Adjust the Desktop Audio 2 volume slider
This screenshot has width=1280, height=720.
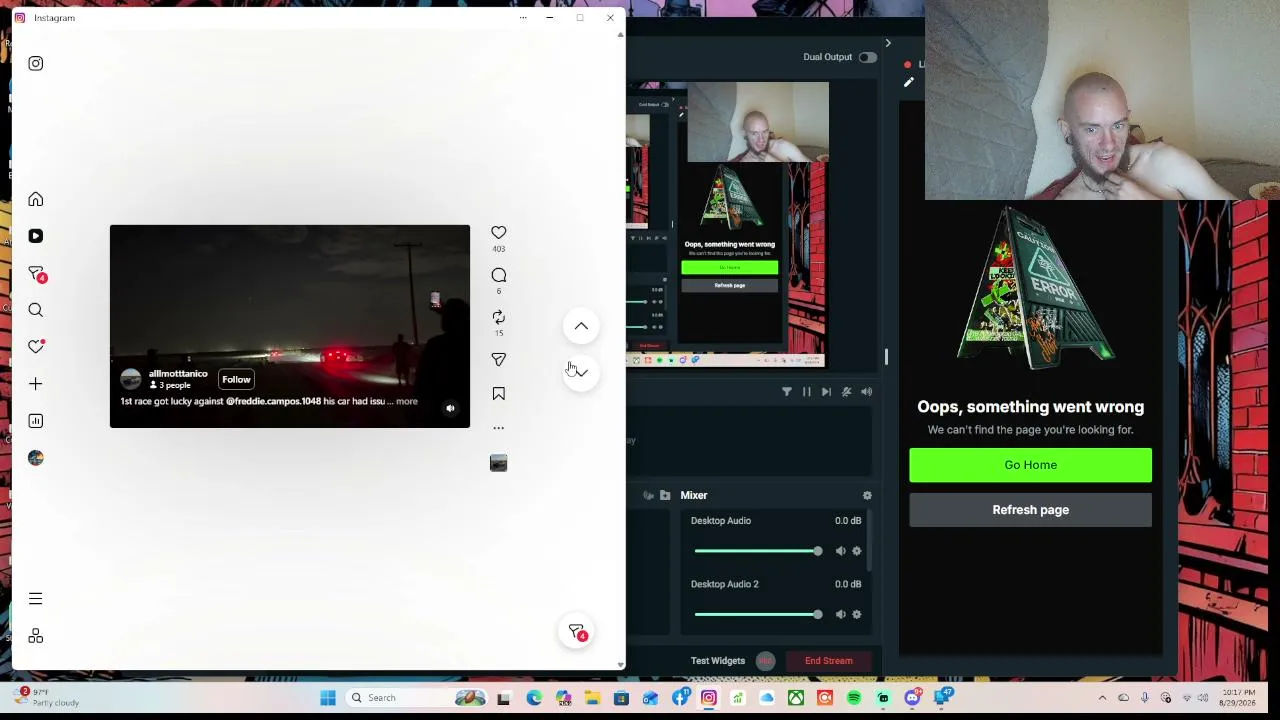[757, 615]
